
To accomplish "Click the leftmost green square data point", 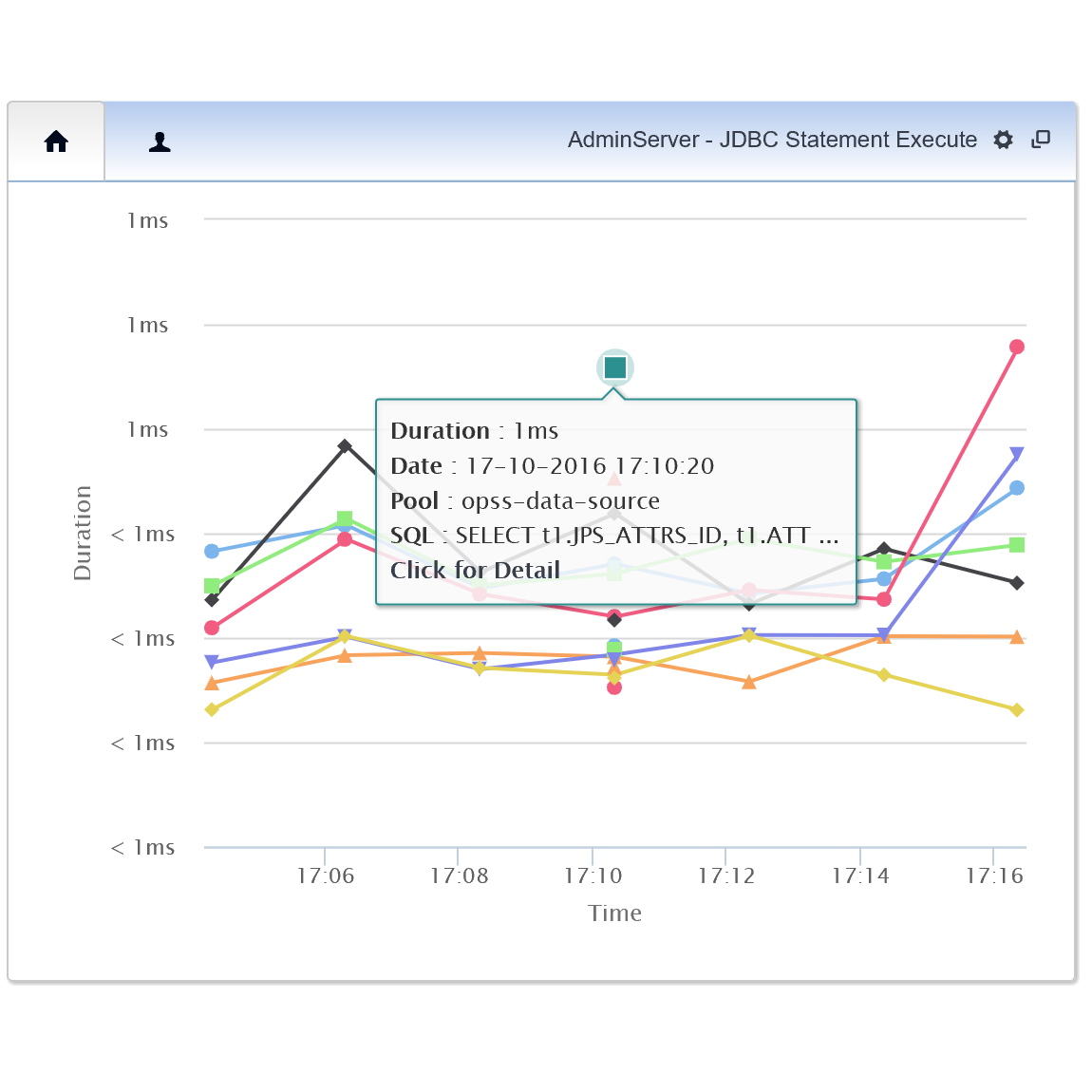I will [212, 586].
